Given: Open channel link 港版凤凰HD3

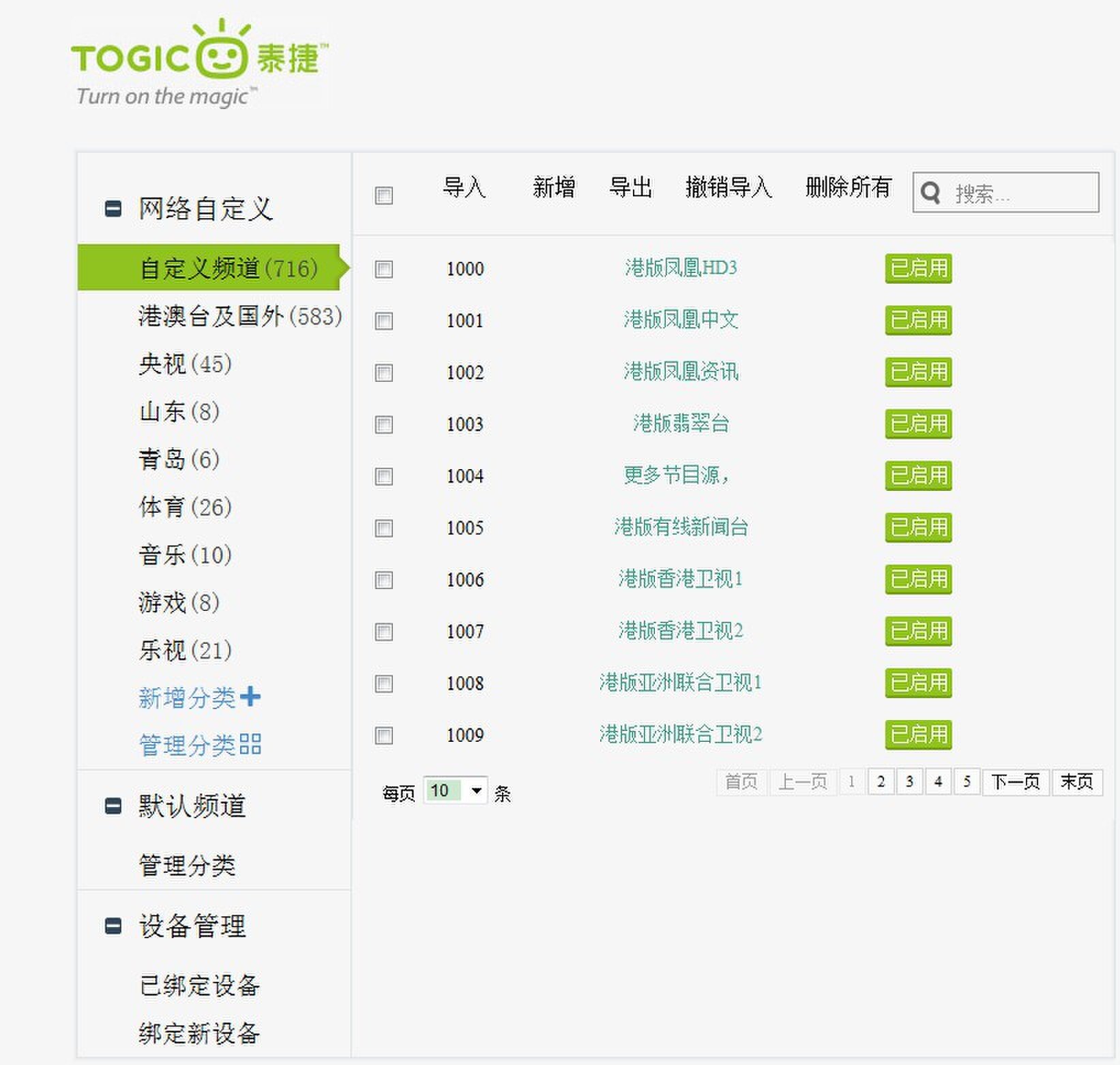Looking at the screenshot, I should coord(681,267).
